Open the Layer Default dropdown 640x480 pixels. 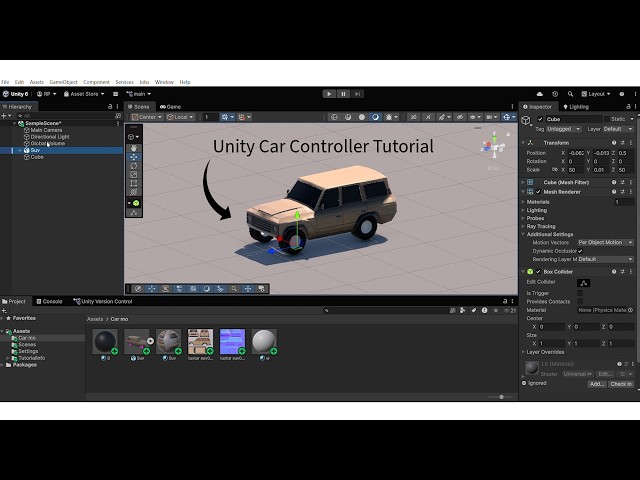tap(618, 129)
